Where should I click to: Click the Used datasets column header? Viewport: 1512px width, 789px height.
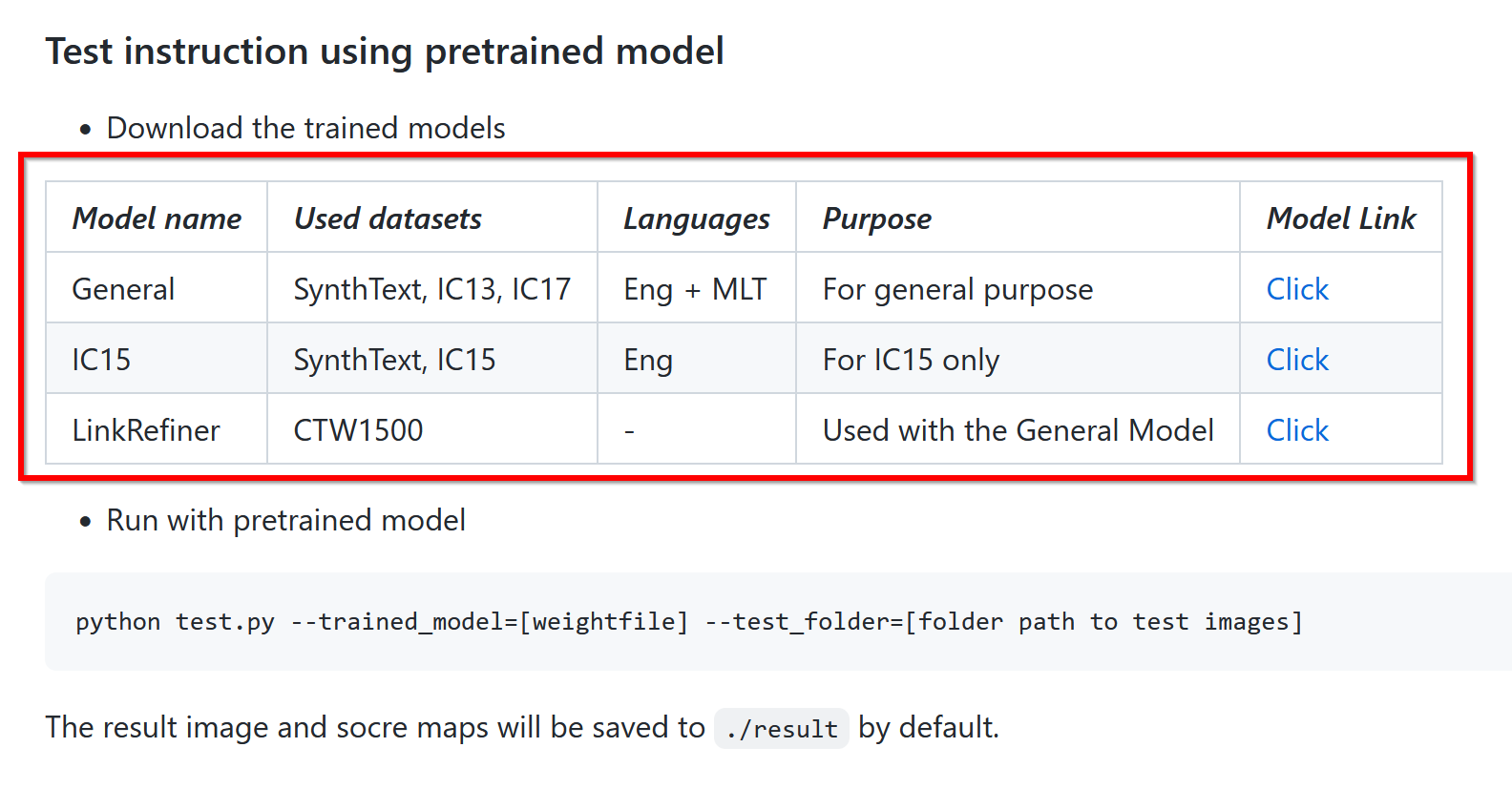388,218
